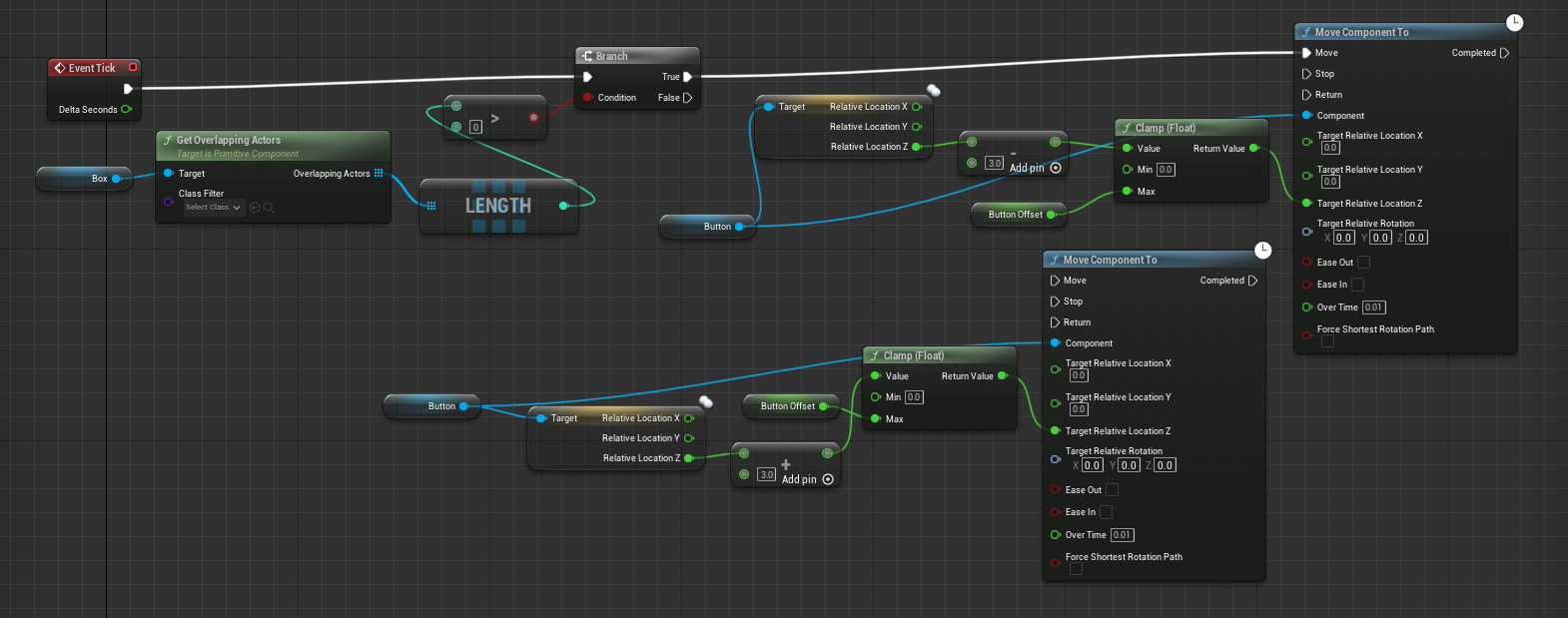The image size is (1568, 618).
Task: Click the Class Filter input pin
Action: [x=168, y=202]
